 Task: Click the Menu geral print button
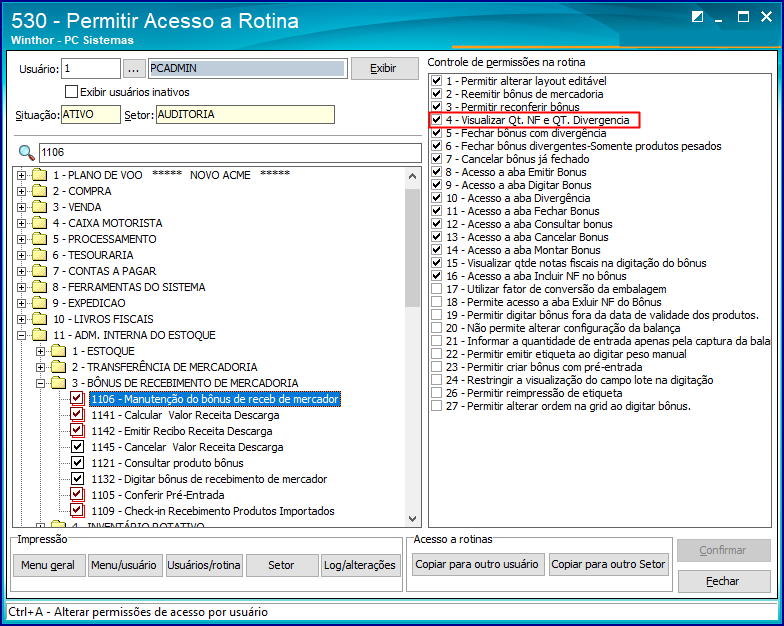[x=48, y=566]
